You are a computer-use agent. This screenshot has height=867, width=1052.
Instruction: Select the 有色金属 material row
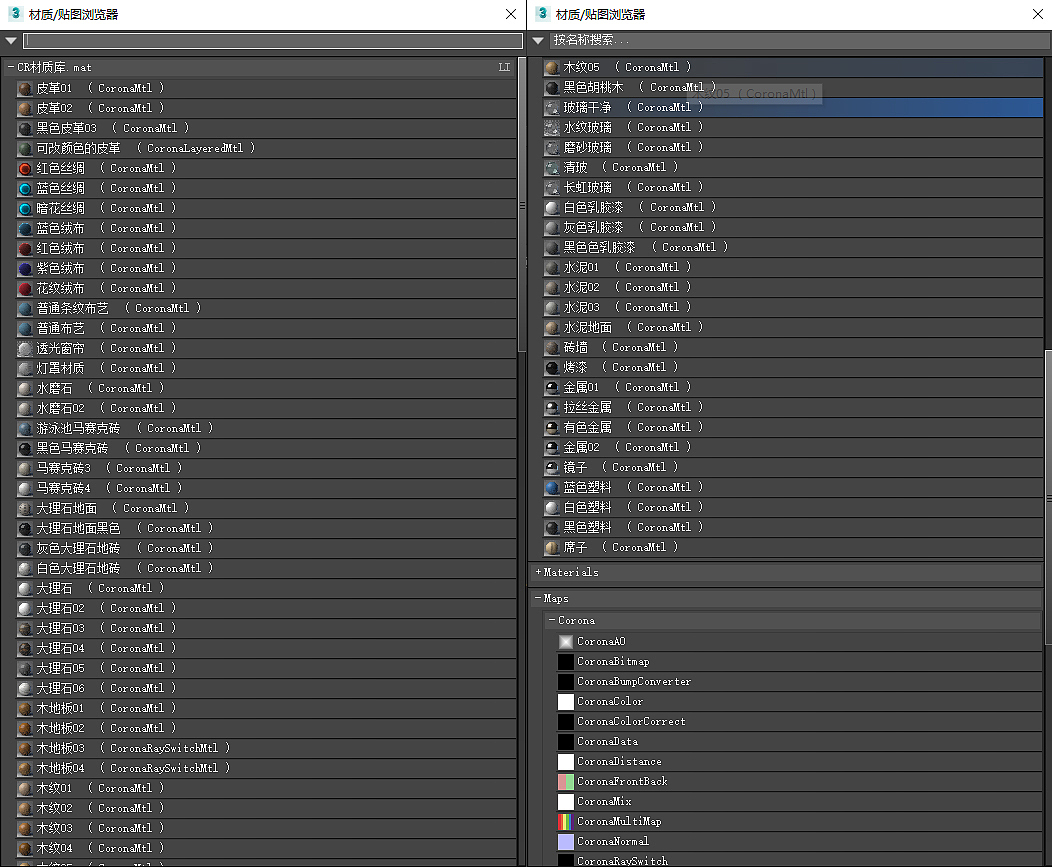(793, 427)
